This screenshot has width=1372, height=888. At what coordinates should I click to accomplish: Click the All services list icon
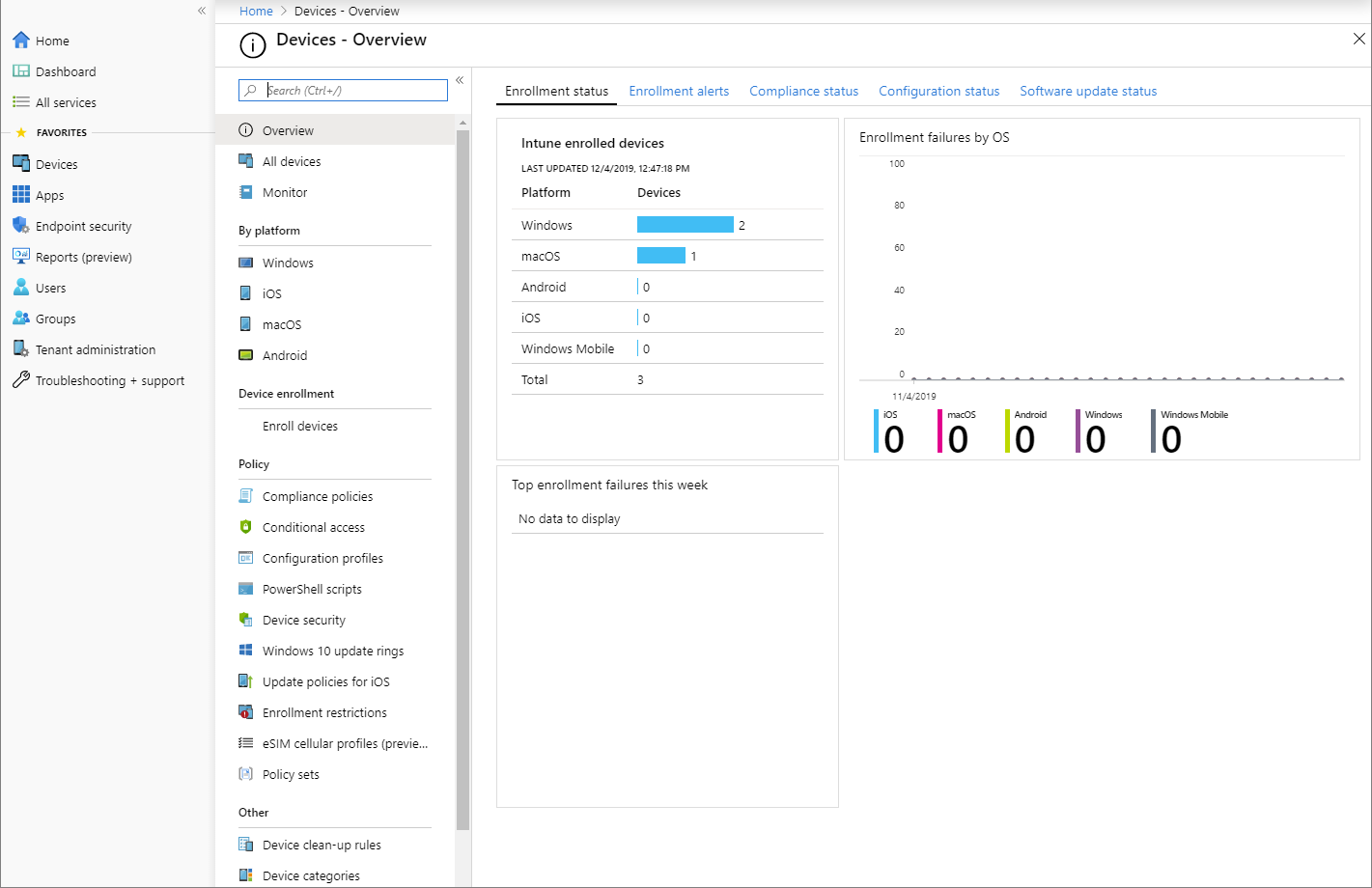point(21,102)
